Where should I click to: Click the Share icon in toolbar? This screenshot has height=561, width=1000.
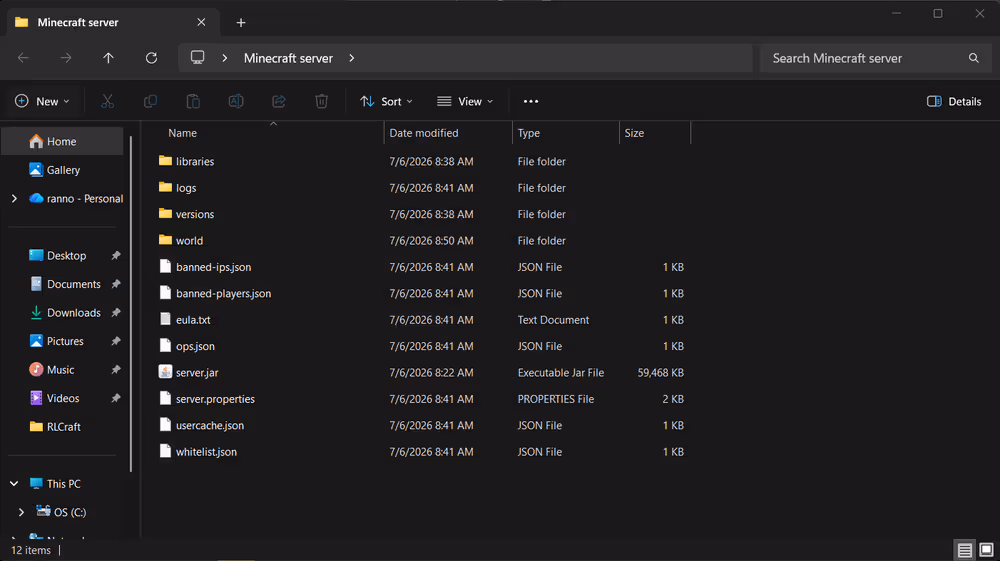tap(279, 101)
